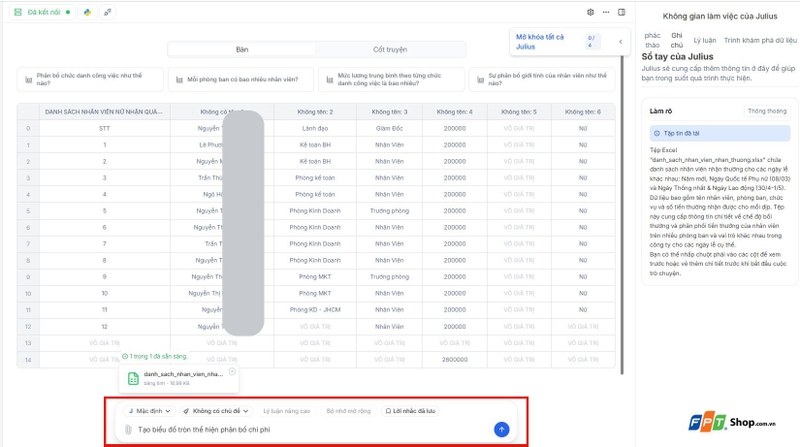Open the 'Mặc định' model dropdown
Viewport: 800px width, 447px height.
tap(149, 411)
